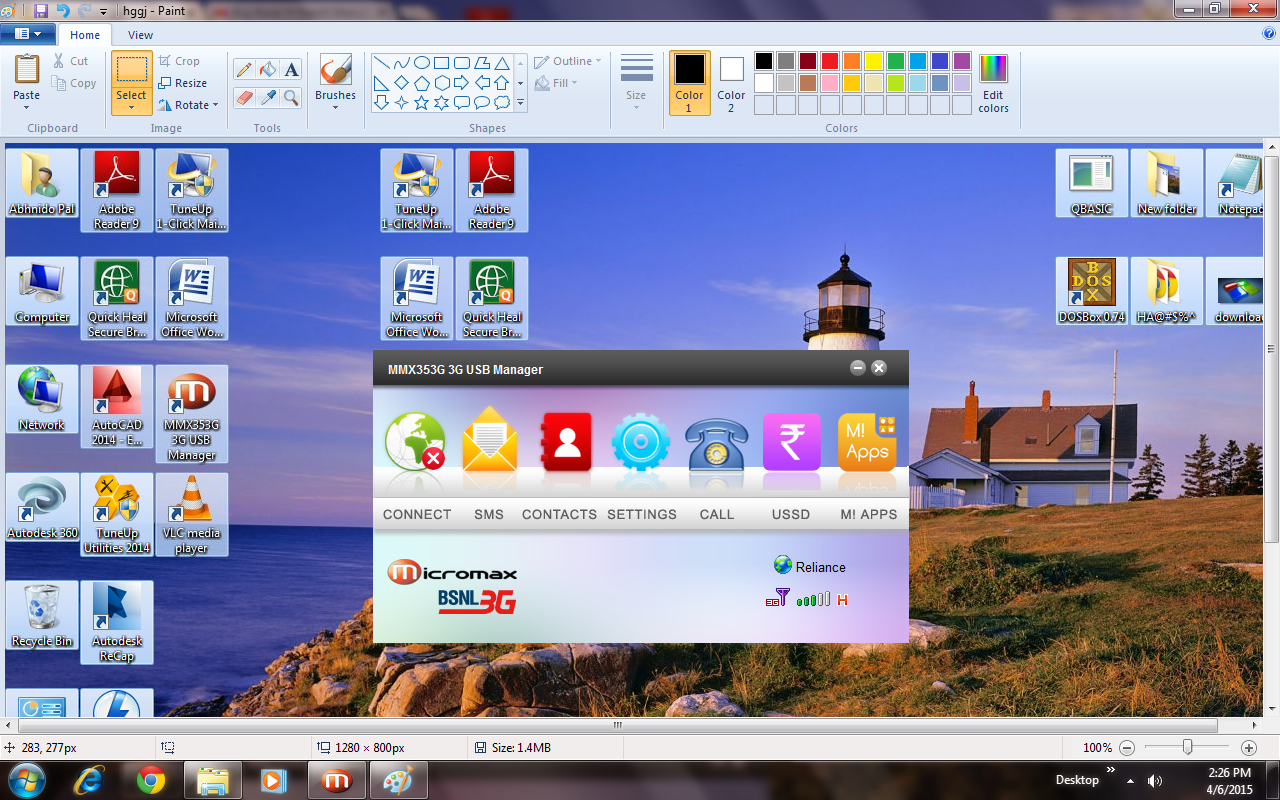Click the volume speaker icon in tray

tap(1155, 780)
